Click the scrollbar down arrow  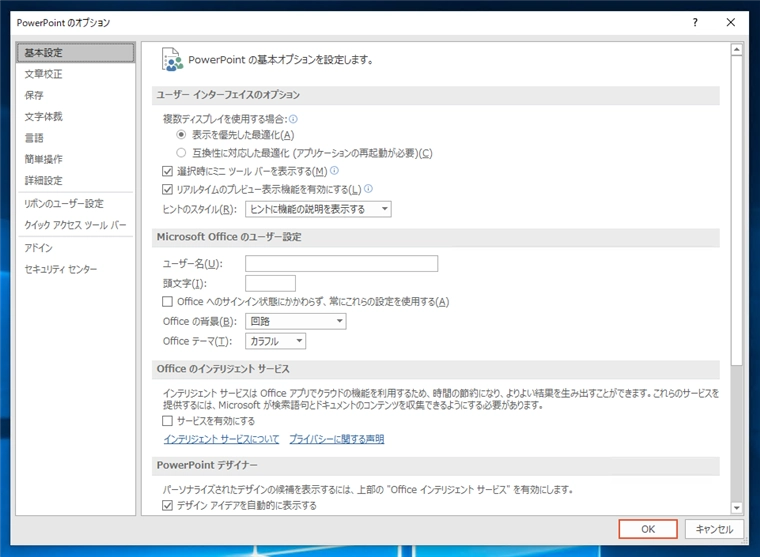pyautogui.click(x=737, y=508)
